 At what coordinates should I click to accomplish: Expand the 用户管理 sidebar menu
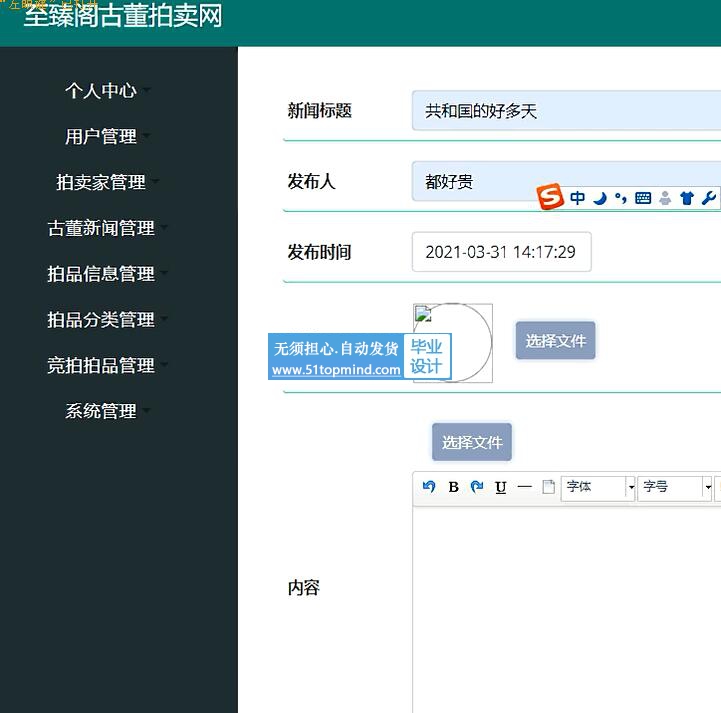[x=108, y=136]
